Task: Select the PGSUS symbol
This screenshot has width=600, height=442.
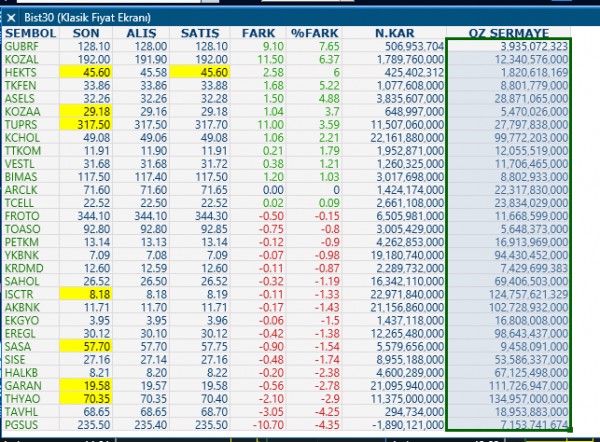Action: pyautogui.click(x=21, y=425)
